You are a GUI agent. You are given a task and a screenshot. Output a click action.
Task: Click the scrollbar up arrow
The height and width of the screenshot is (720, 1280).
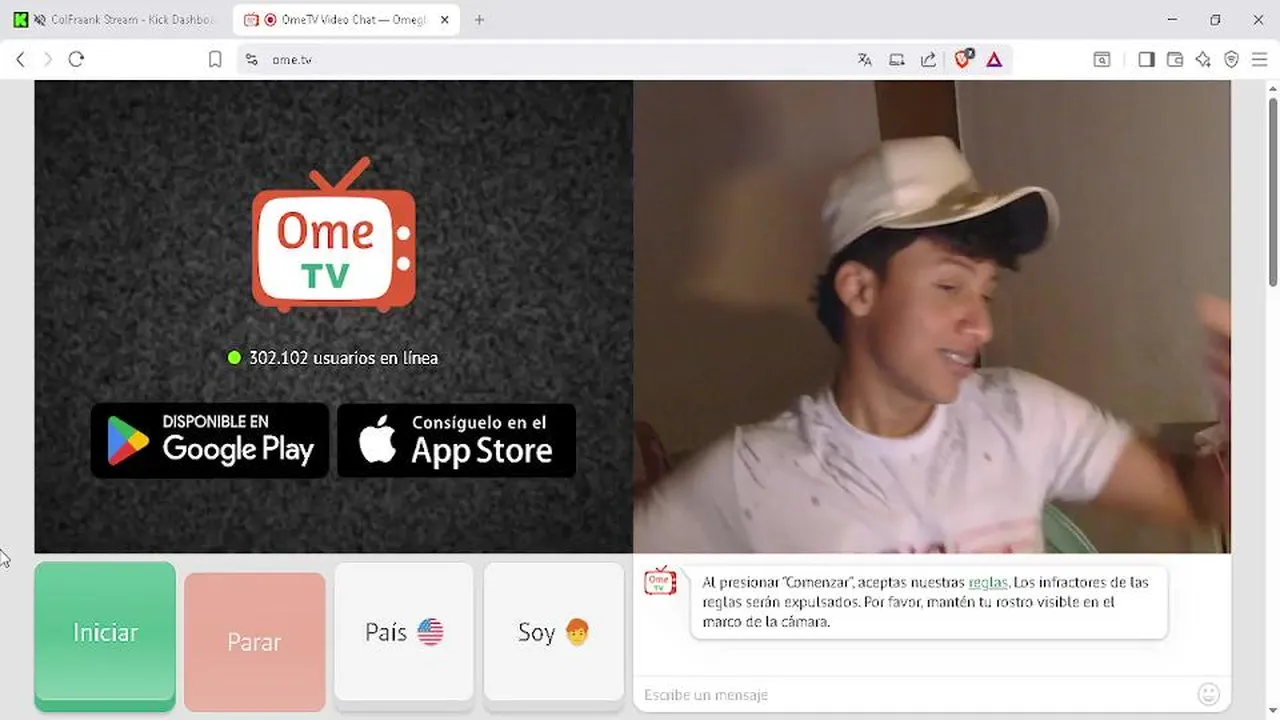(1272, 88)
